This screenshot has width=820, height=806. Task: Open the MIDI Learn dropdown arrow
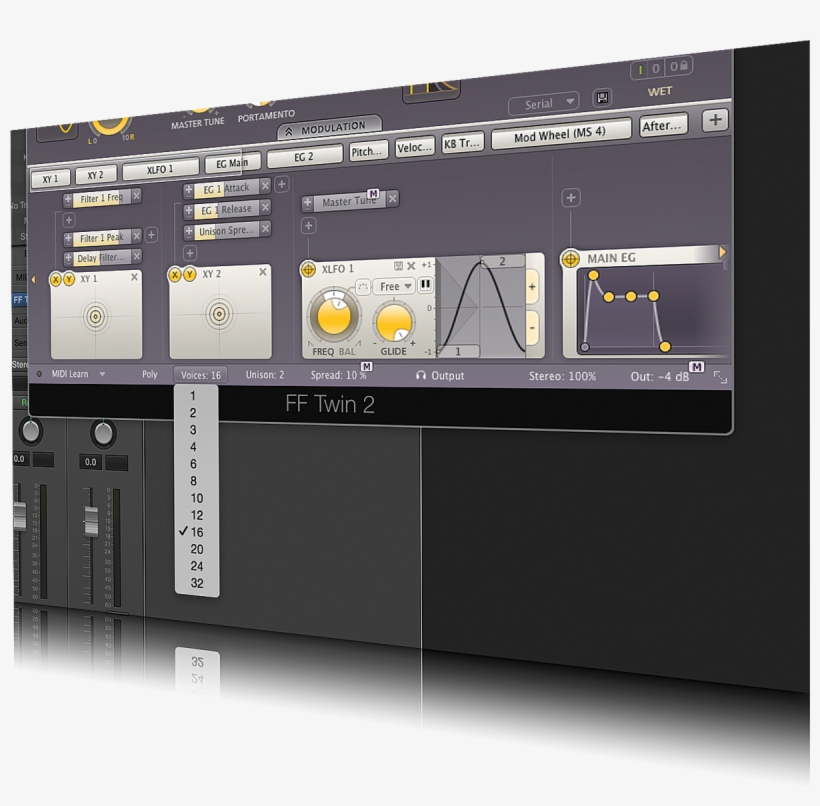[102, 374]
